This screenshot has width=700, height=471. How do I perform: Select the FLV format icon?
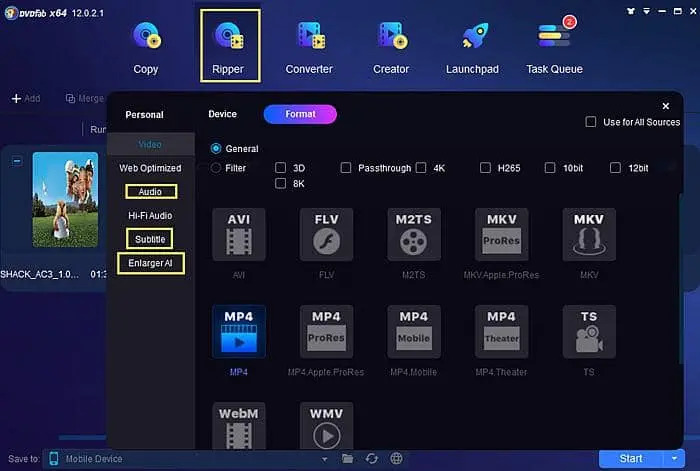pos(326,235)
